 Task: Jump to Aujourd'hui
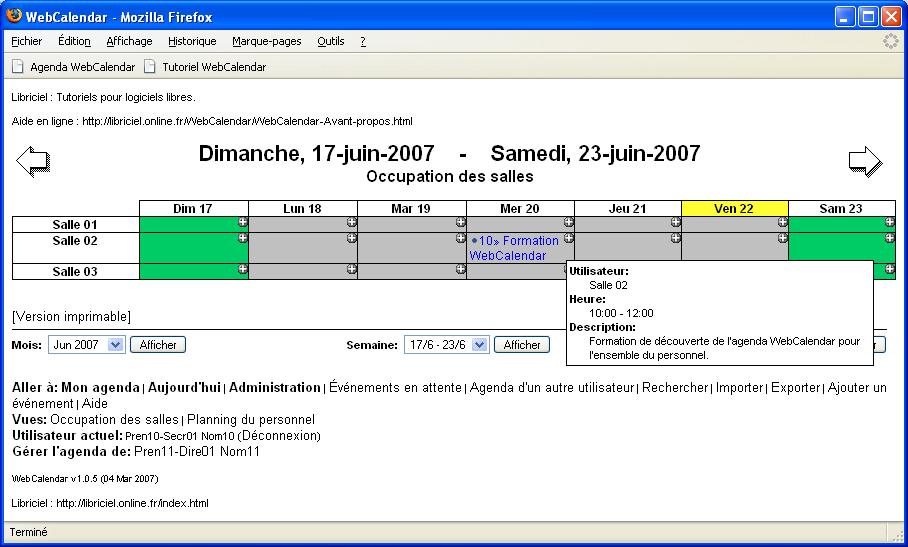(184, 388)
